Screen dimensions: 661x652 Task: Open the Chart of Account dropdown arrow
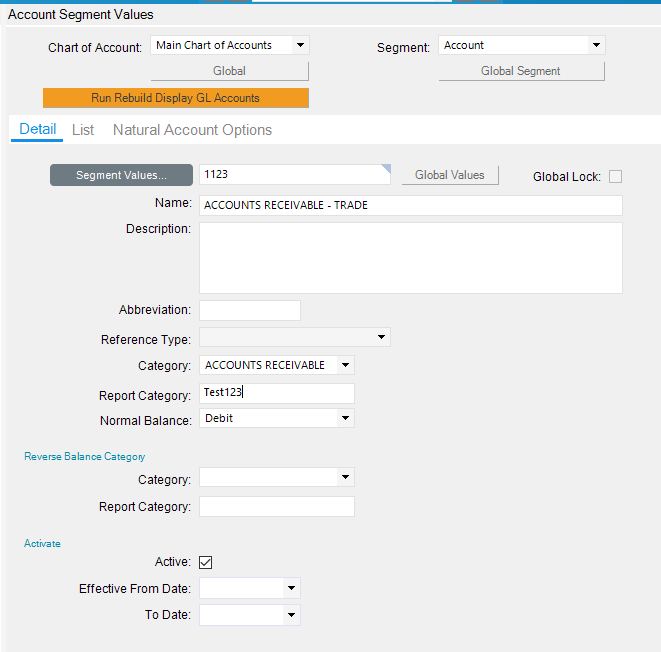coord(300,45)
